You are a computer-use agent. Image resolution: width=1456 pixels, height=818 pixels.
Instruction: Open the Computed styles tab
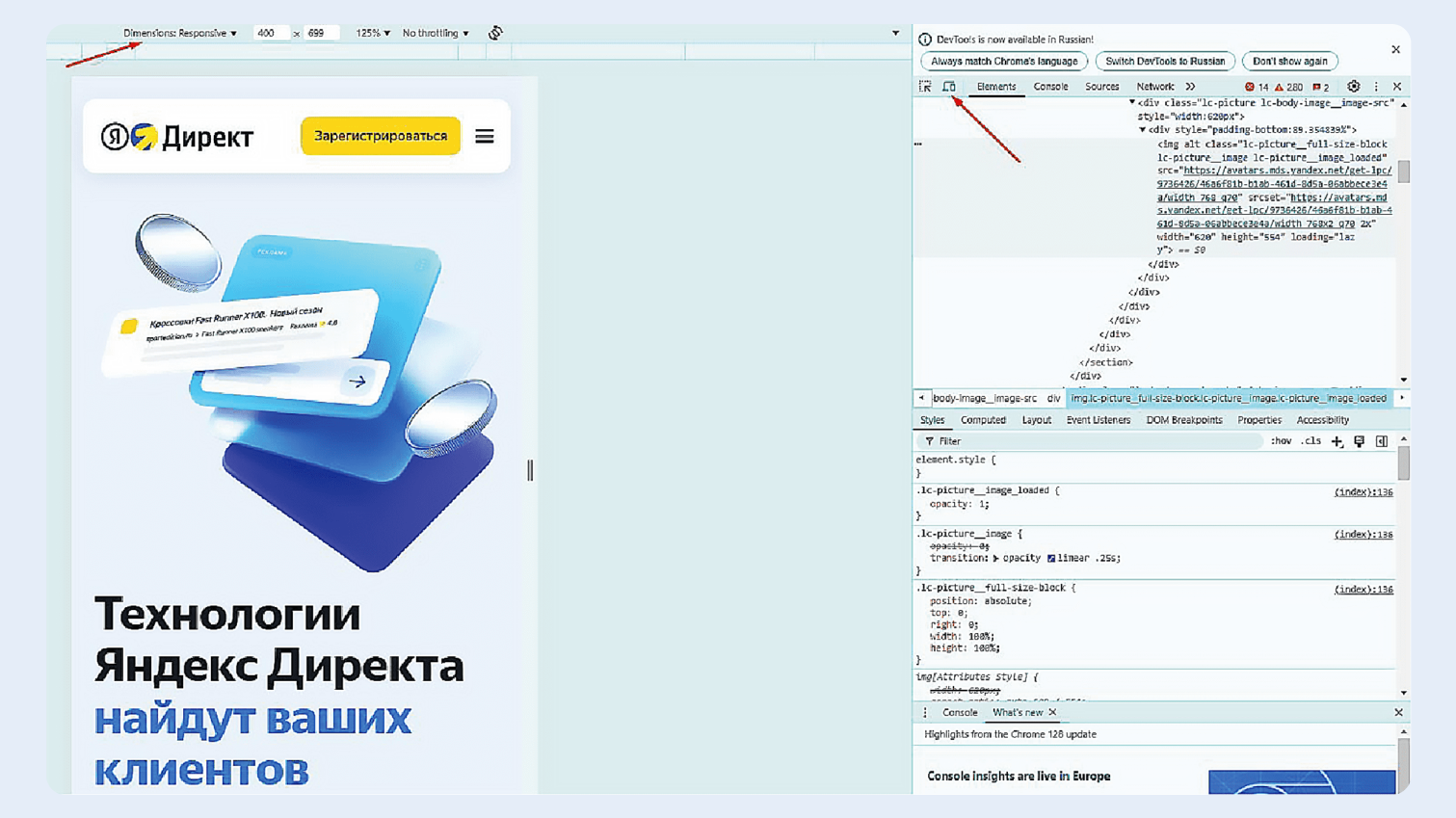(983, 420)
